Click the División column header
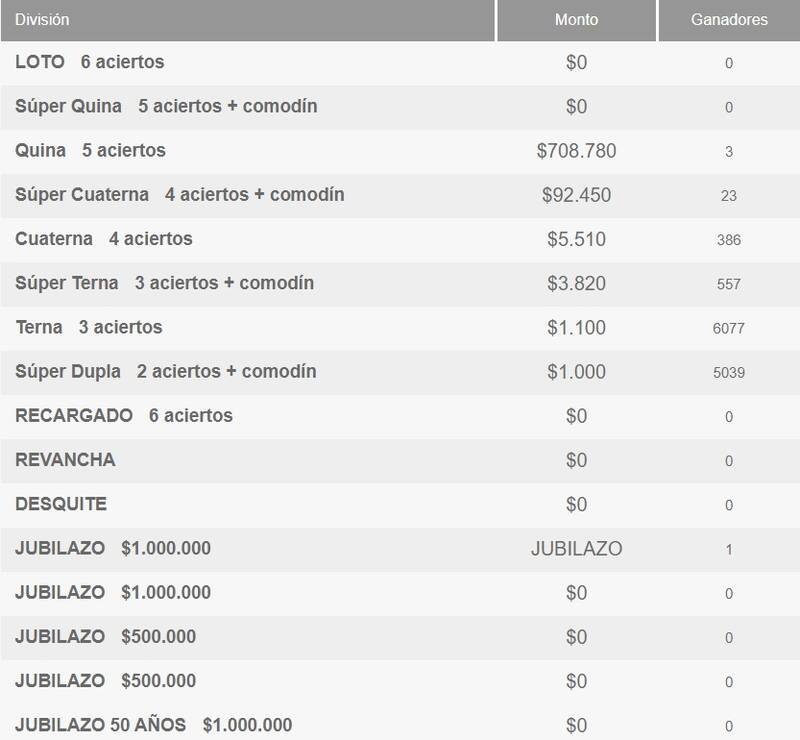Image resolution: width=800 pixels, height=740 pixels. pyautogui.click(x=42, y=19)
